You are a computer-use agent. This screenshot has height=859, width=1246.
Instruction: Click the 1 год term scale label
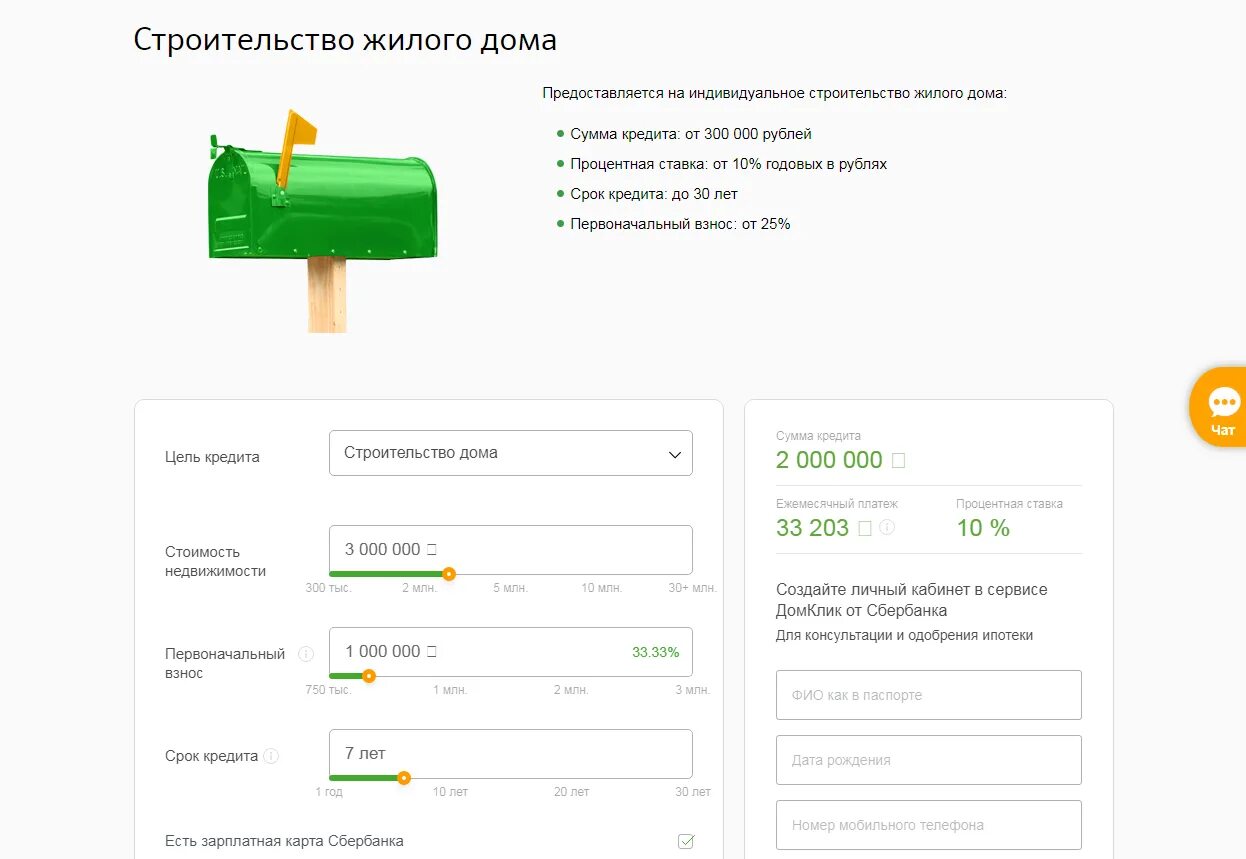click(x=329, y=792)
